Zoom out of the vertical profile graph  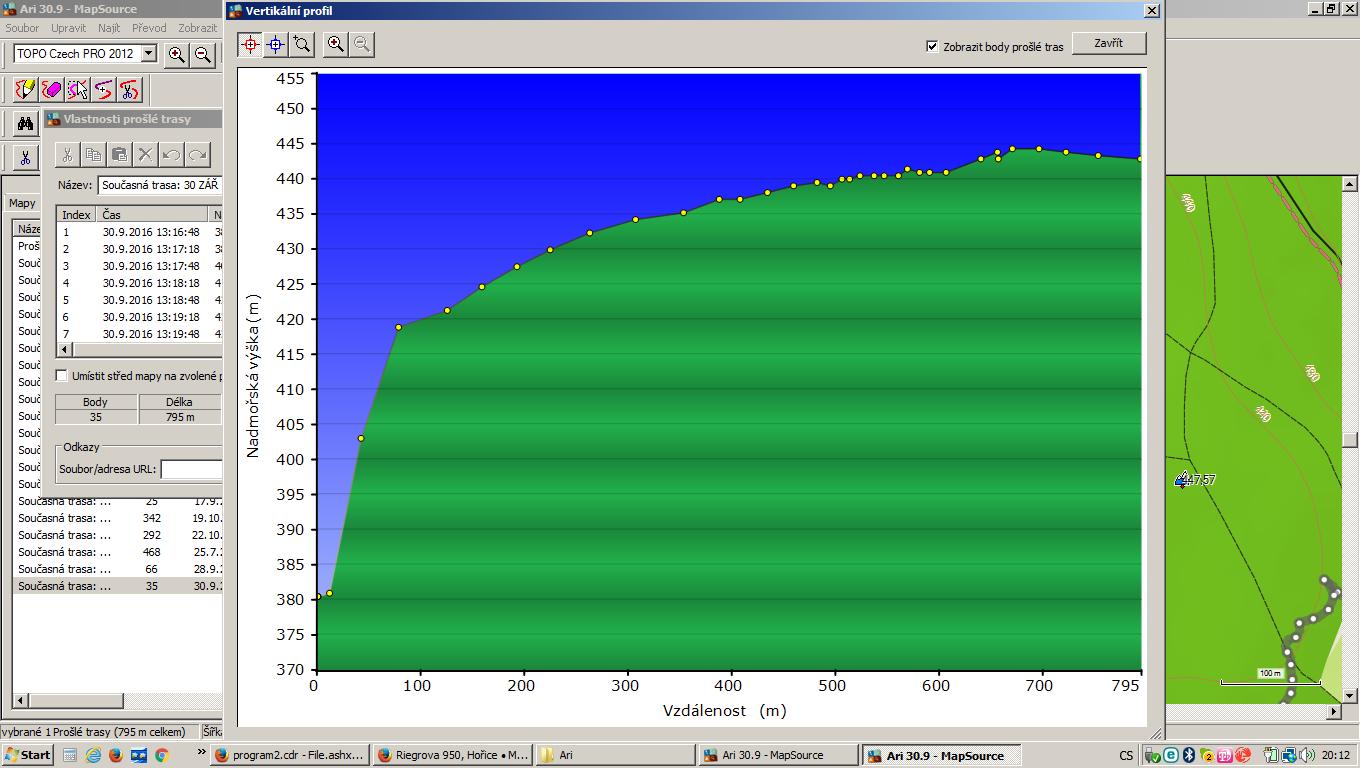point(362,44)
